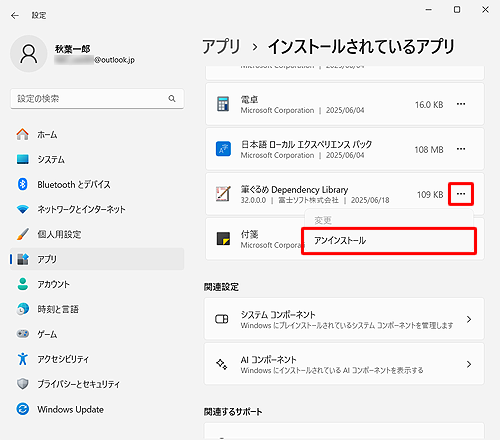This screenshot has width=500, height=440.
Task: Open more options for 日本語 ローカル エクスペリエンス パック
Action: coord(461,149)
